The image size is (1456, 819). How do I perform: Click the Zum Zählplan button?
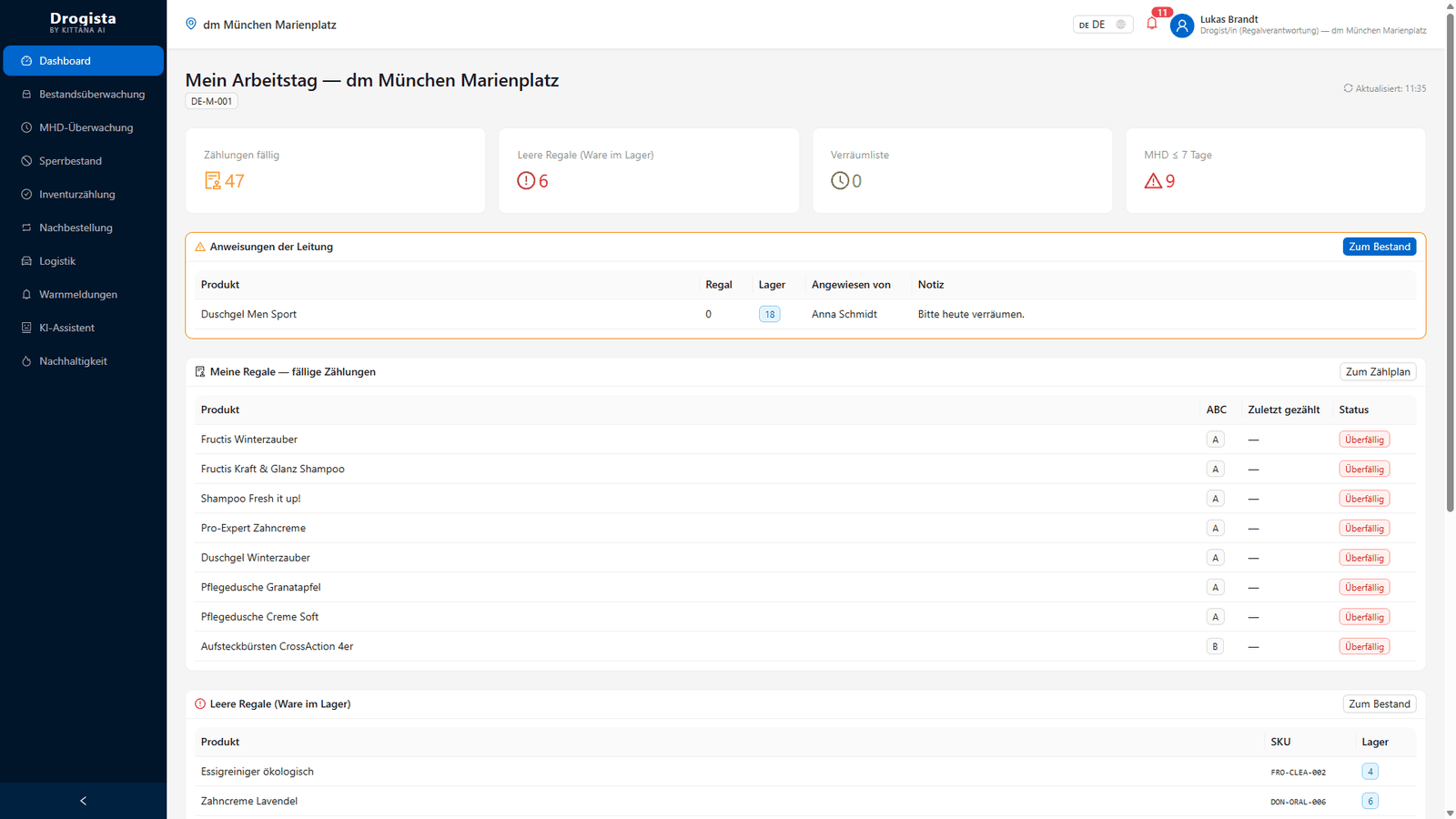pos(1378,371)
